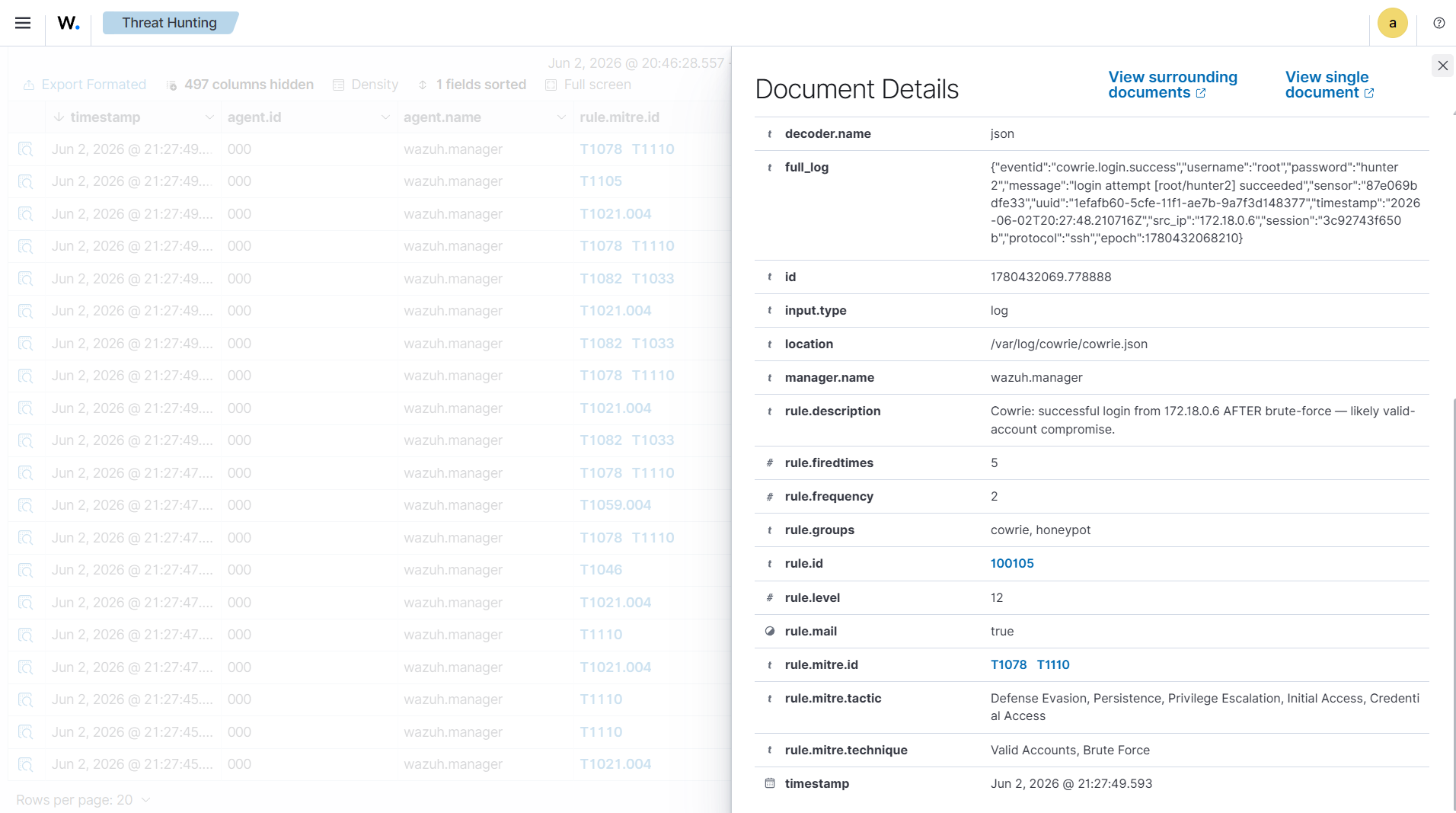The height and width of the screenshot is (813, 1456).
Task: Expand the agent.name column header menu
Action: (x=561, y=117)
